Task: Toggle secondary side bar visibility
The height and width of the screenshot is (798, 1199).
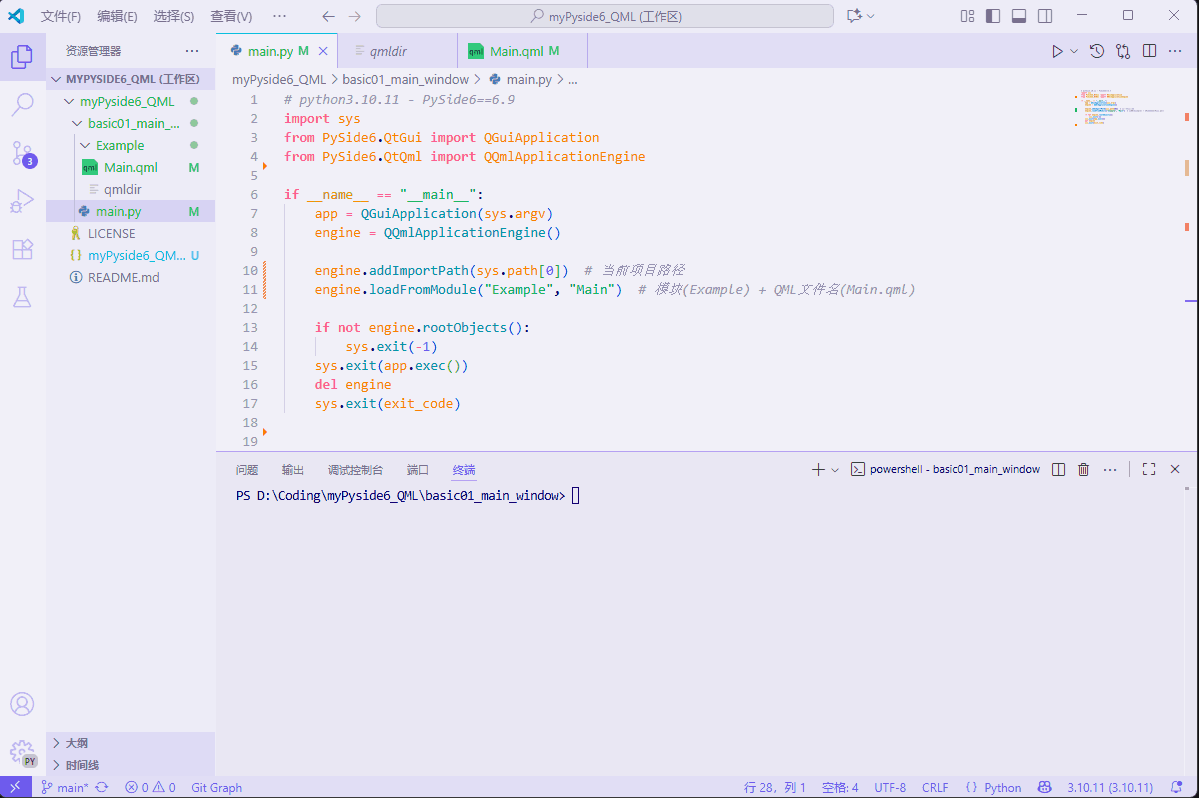Action: (1045, 16)
